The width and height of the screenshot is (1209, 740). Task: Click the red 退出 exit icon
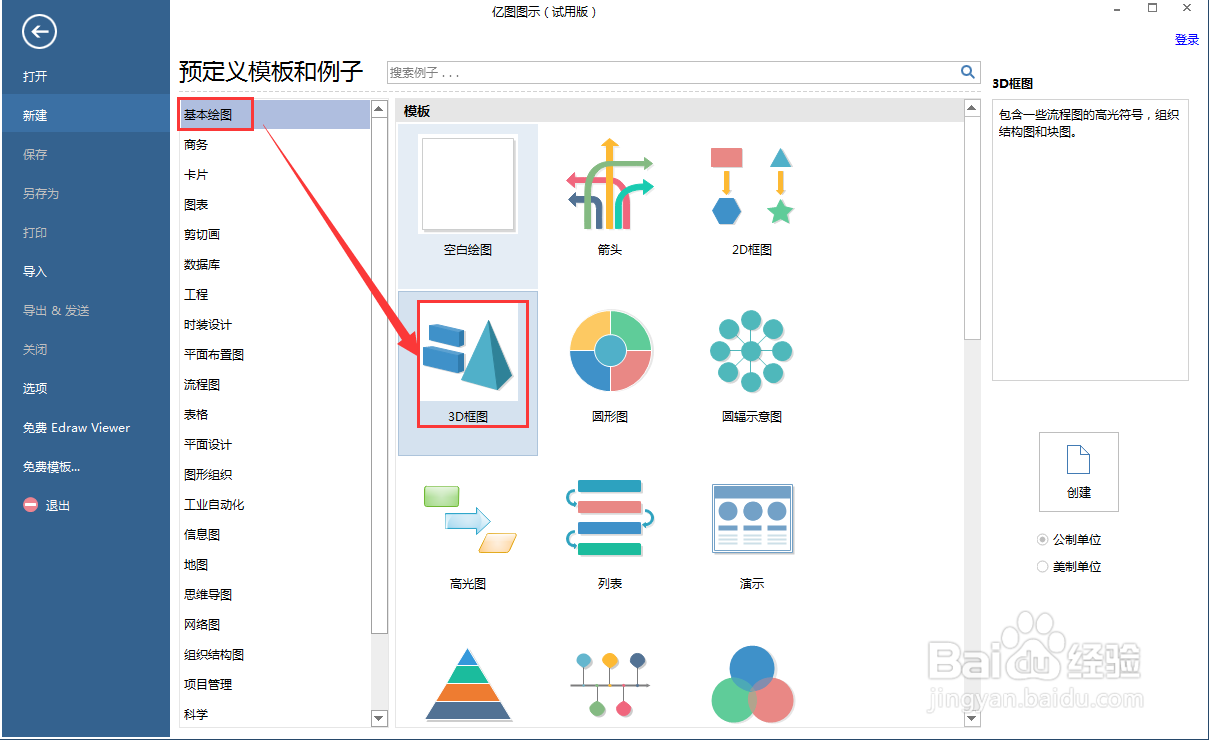coord(30,505)
